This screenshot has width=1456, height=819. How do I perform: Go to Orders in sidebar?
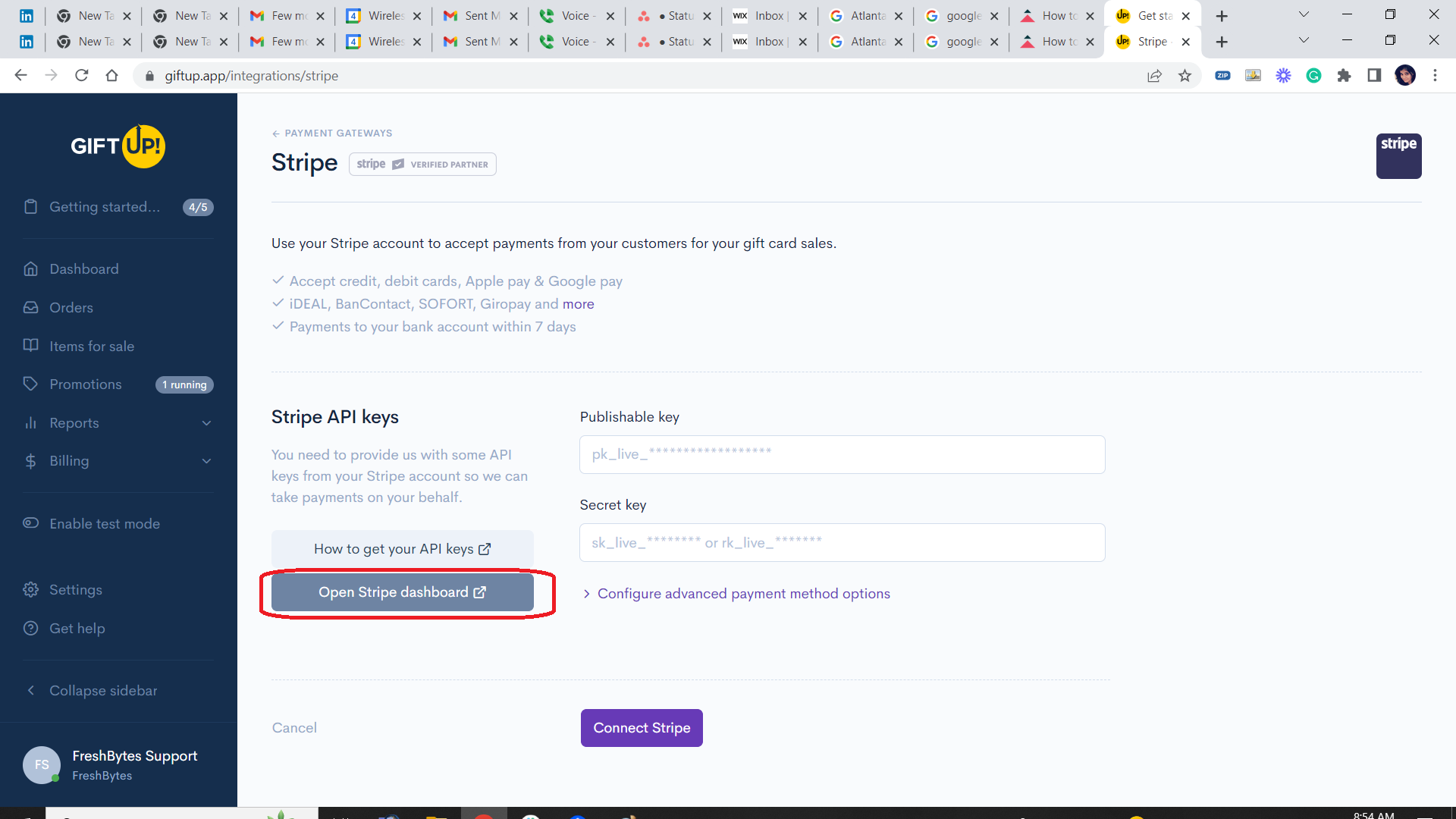coord(71,308)
